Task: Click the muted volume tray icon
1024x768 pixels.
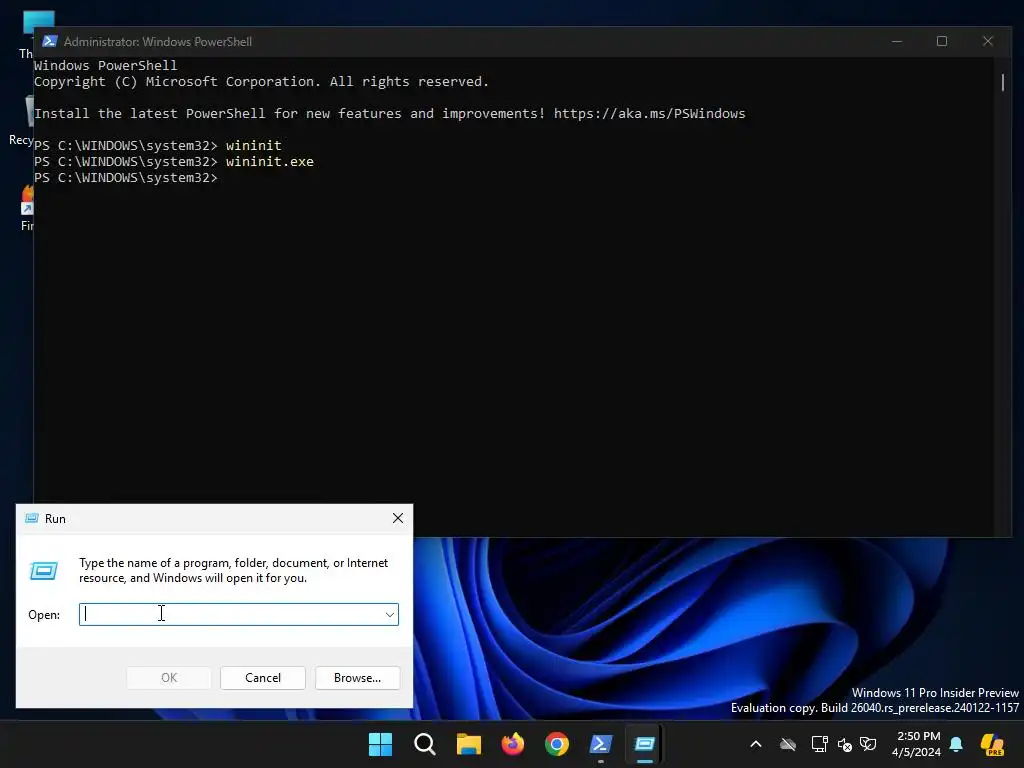Action: (x=844, y=744)
